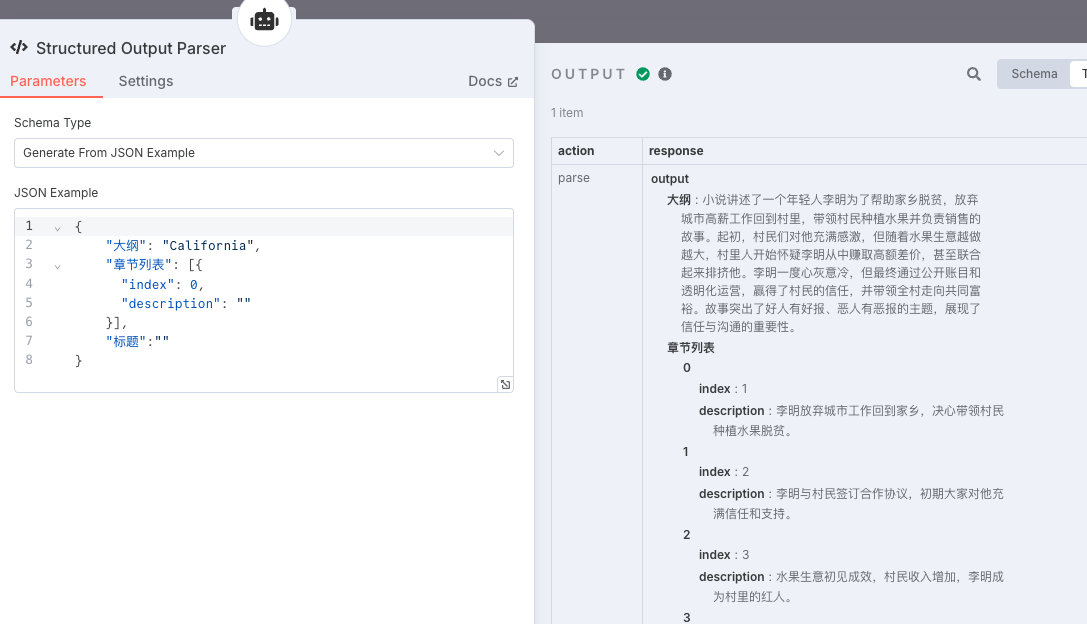Click the Structured Output Parser title
Image resolution: width=1087 pixels, height=624 pixels.
click(131, 48)
